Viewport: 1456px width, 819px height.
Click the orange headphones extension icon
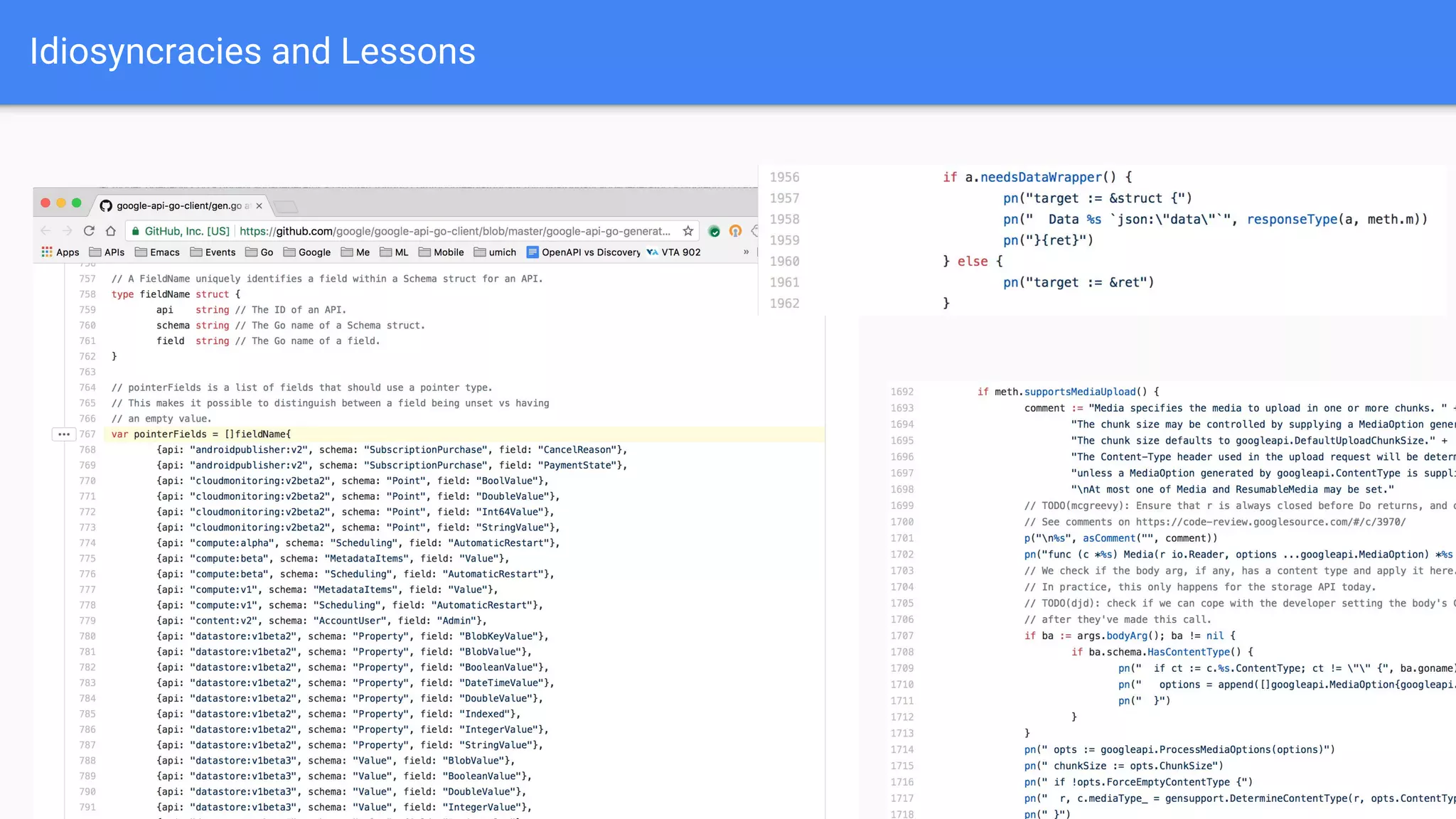(x=735, y=231)
